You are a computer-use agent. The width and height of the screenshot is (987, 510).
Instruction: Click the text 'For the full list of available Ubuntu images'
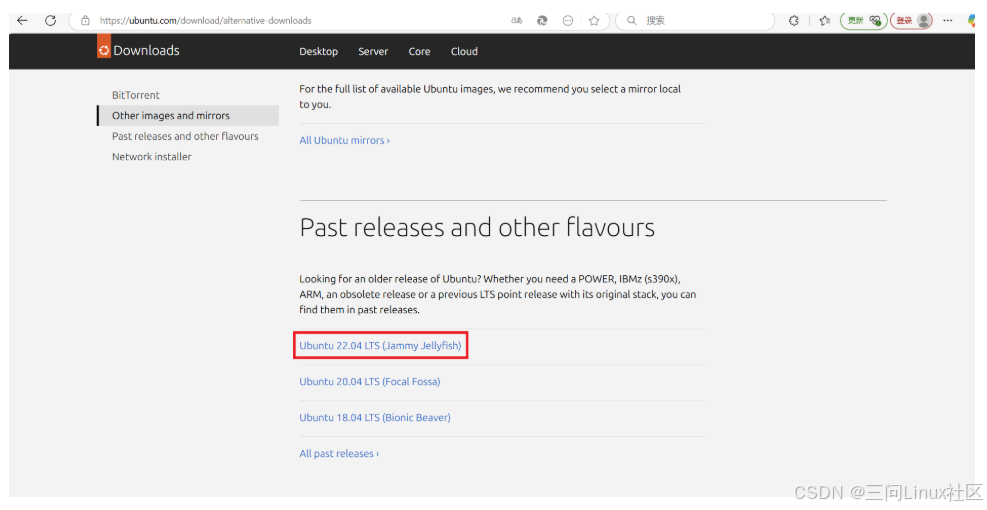pos(490,96)
